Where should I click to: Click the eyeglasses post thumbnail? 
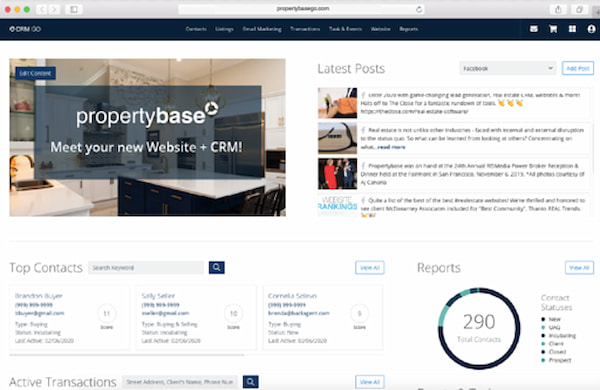(x=337, y=138)
